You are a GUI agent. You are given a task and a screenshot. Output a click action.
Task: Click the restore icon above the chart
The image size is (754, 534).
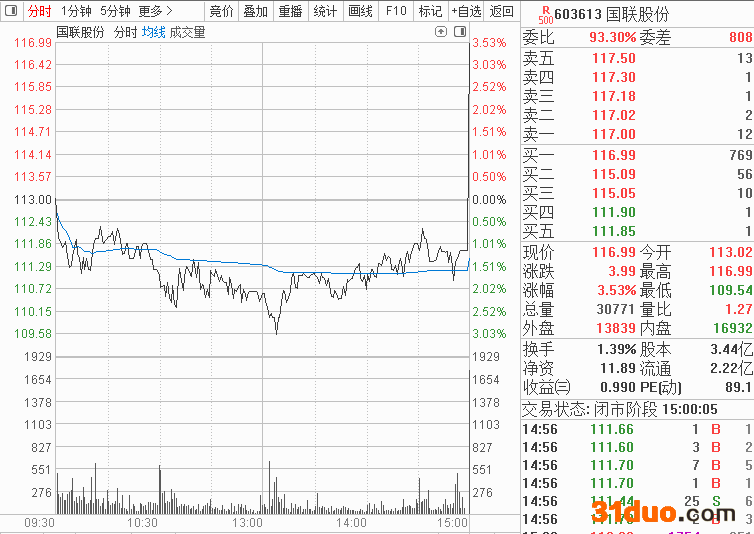(x=441, y=32)
